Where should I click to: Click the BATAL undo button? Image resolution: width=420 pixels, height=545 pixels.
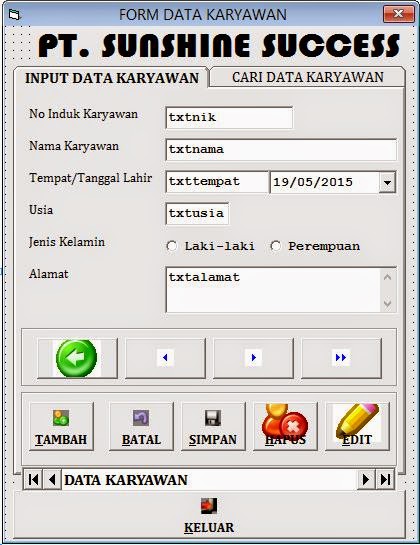click(141, 426)
